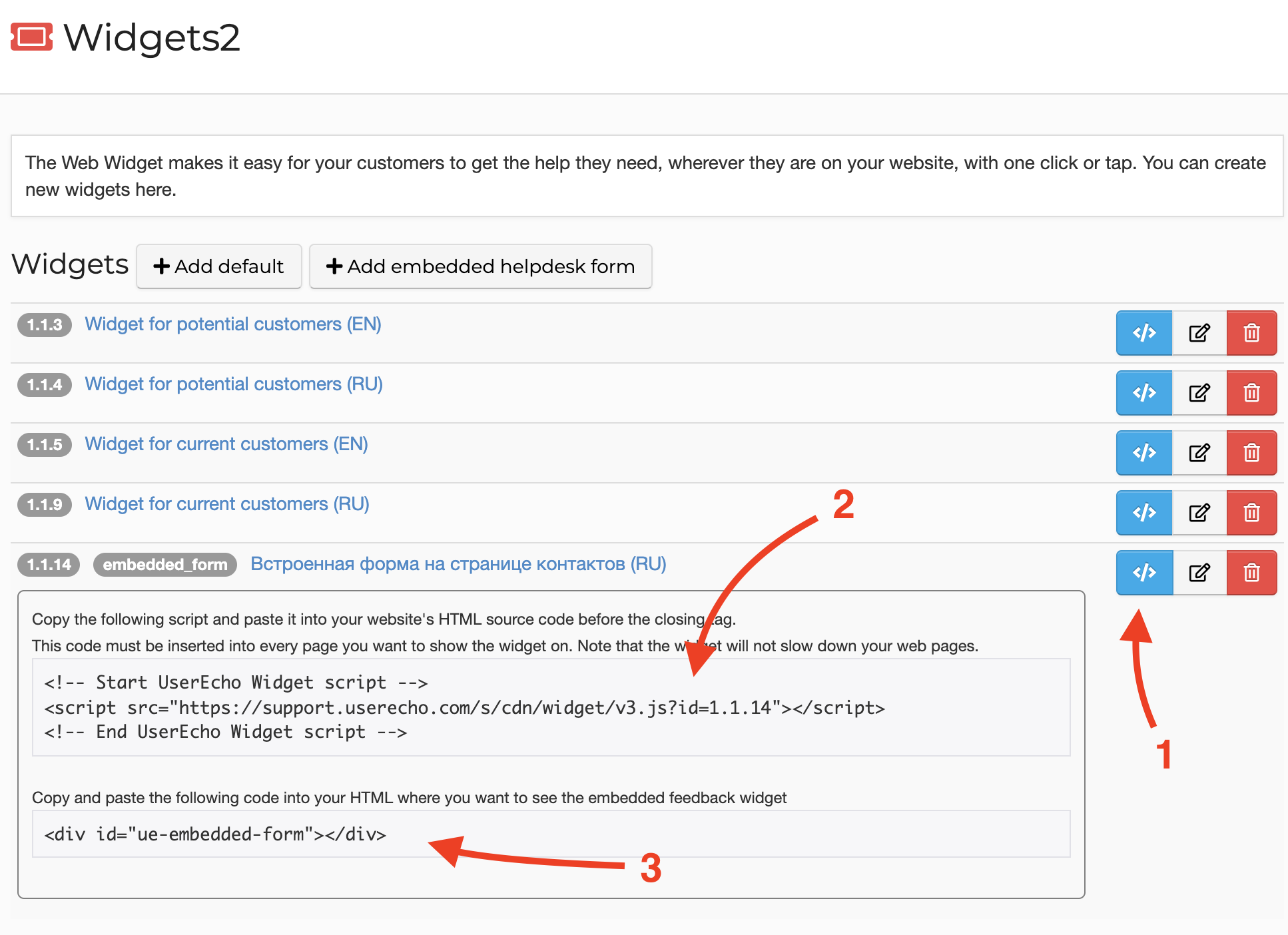Click the 'Copy the following script' instruction
The height and width of the screenshot is (935, 1288).
384,619
